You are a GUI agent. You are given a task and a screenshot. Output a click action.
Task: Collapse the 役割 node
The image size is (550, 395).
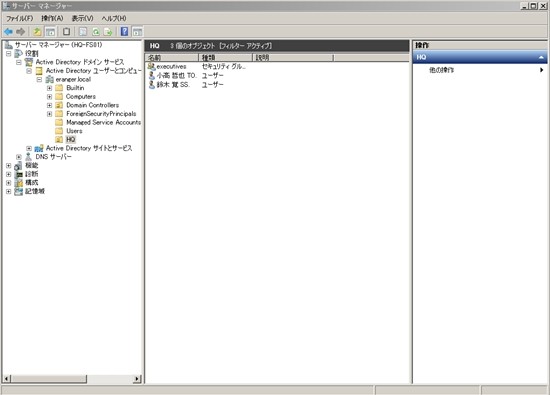coord(9,54)
